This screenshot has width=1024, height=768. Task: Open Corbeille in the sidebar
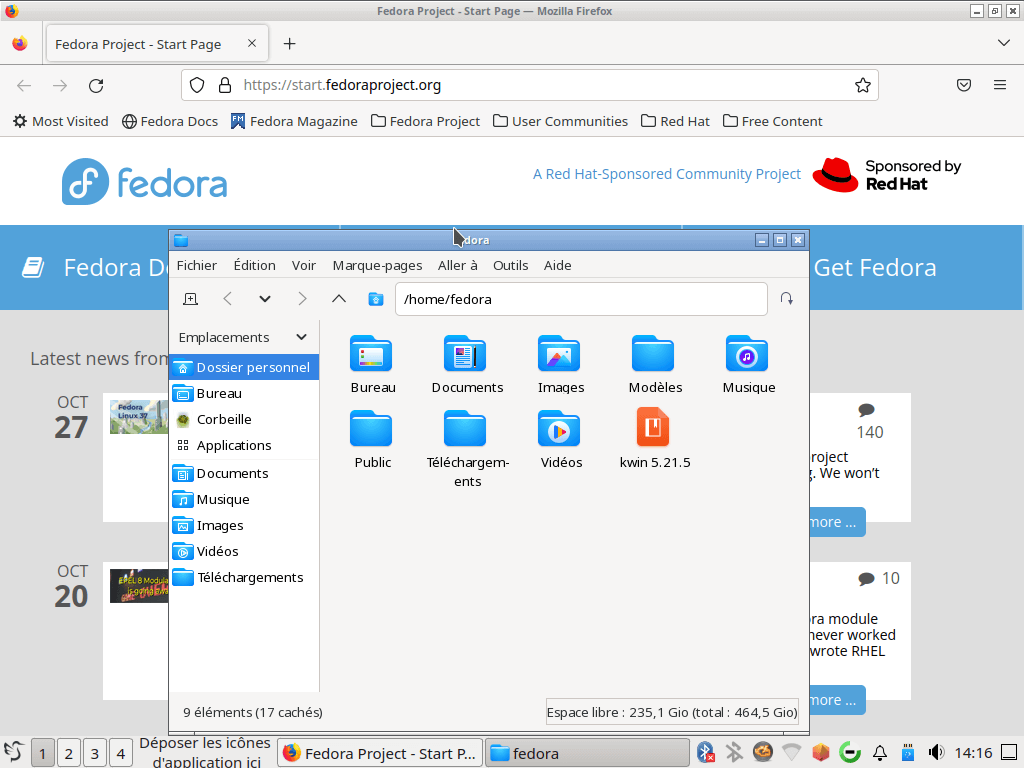(244, 419)
